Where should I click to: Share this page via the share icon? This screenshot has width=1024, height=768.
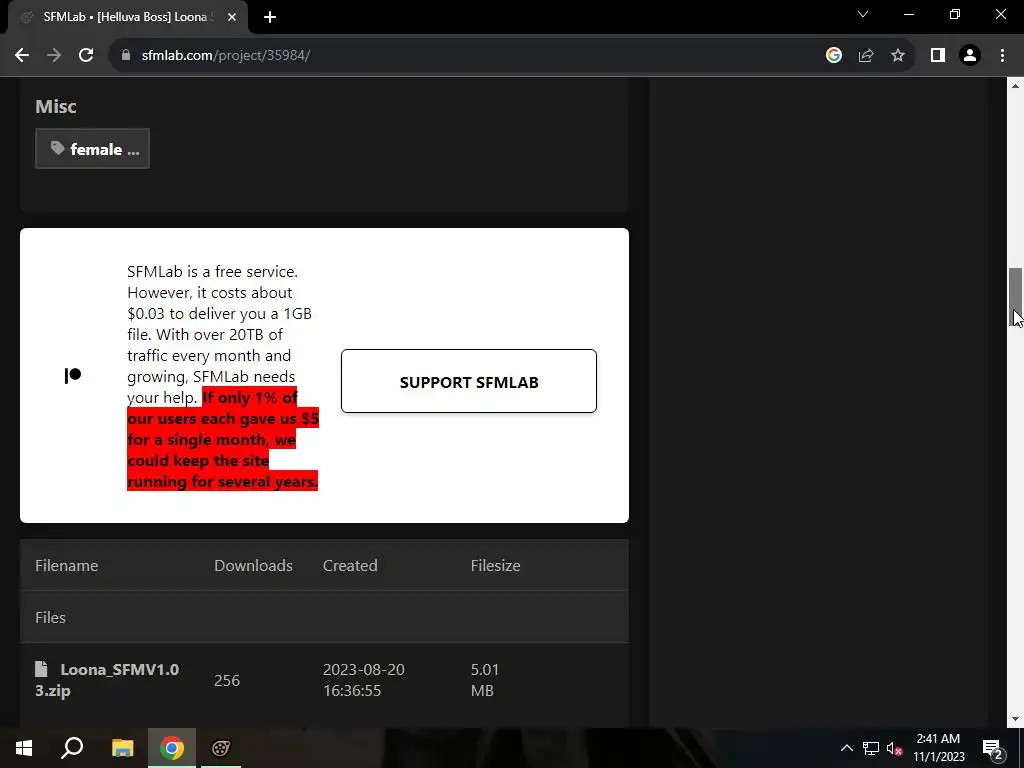click(x=866, y=56)
